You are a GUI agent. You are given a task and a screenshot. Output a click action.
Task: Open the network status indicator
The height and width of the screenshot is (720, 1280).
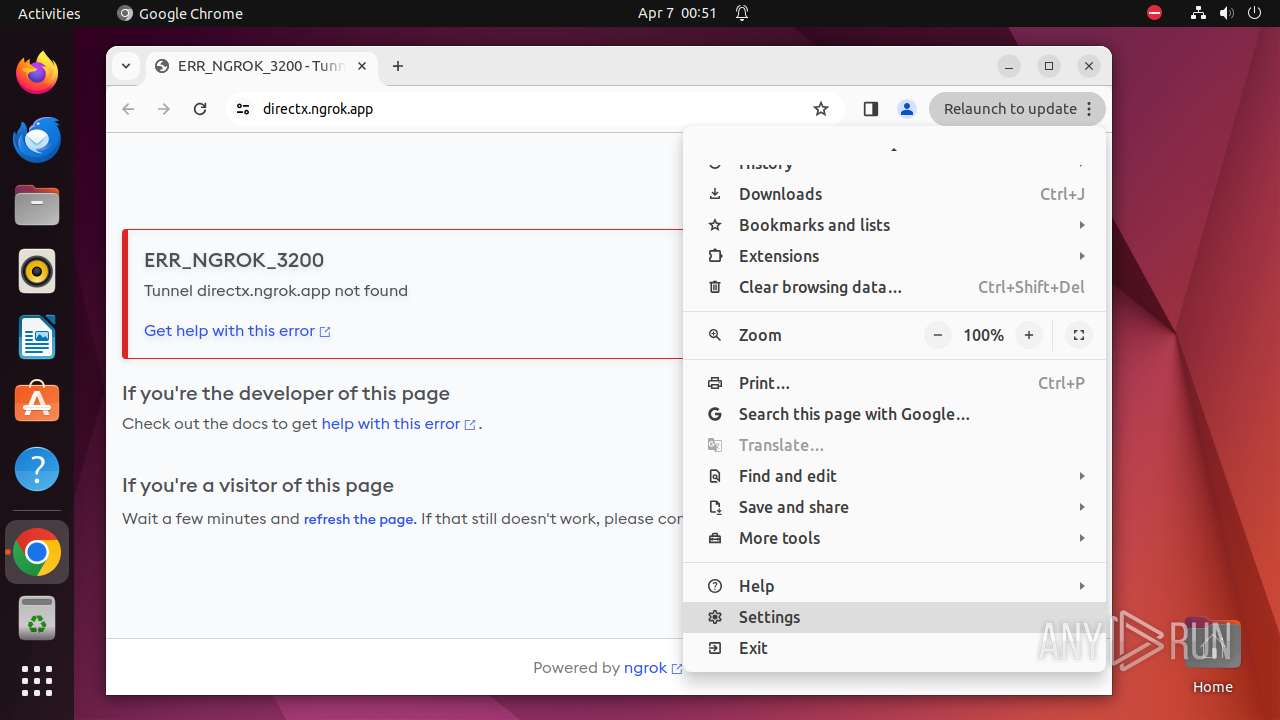(1198, 13)
